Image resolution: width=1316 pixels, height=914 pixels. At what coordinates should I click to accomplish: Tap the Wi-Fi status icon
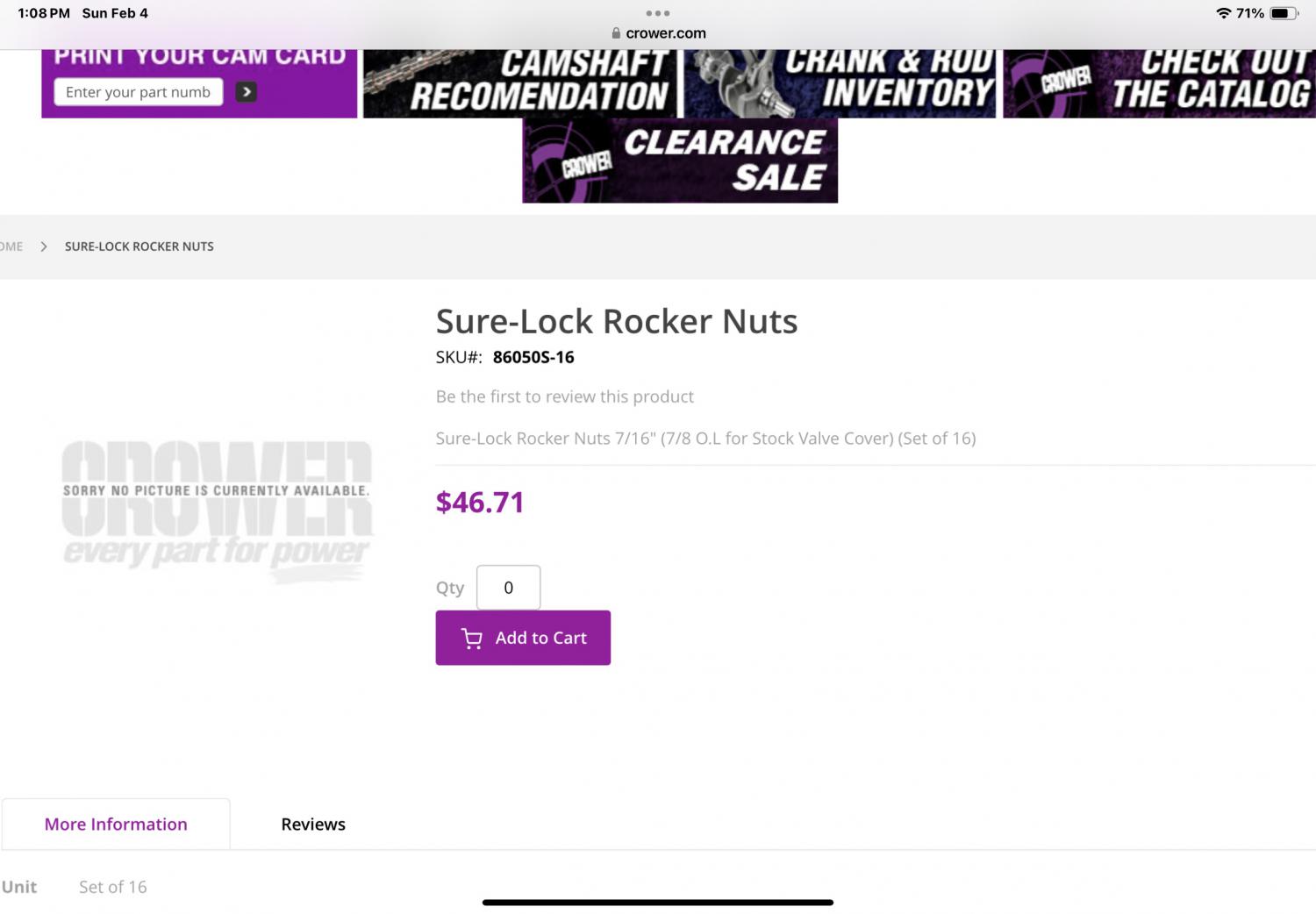tap(1223, 13)
